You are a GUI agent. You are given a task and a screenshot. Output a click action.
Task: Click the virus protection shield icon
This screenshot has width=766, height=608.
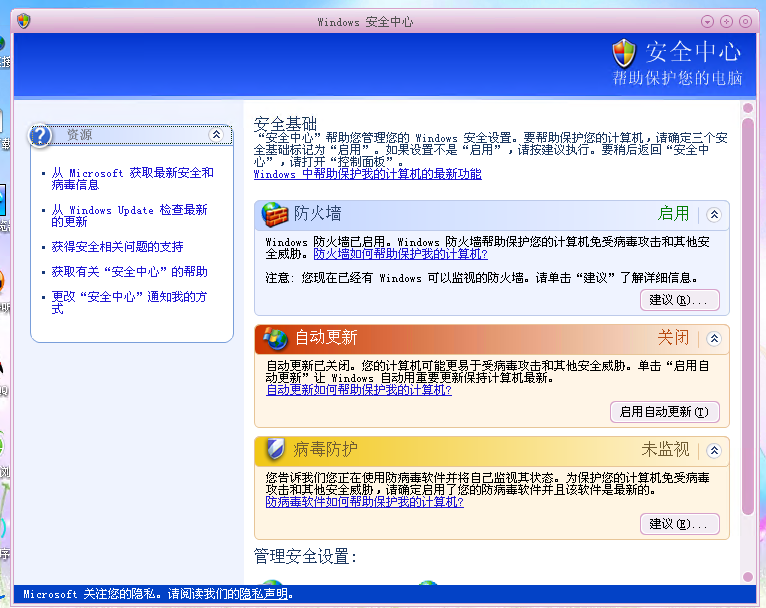(276, 449)
